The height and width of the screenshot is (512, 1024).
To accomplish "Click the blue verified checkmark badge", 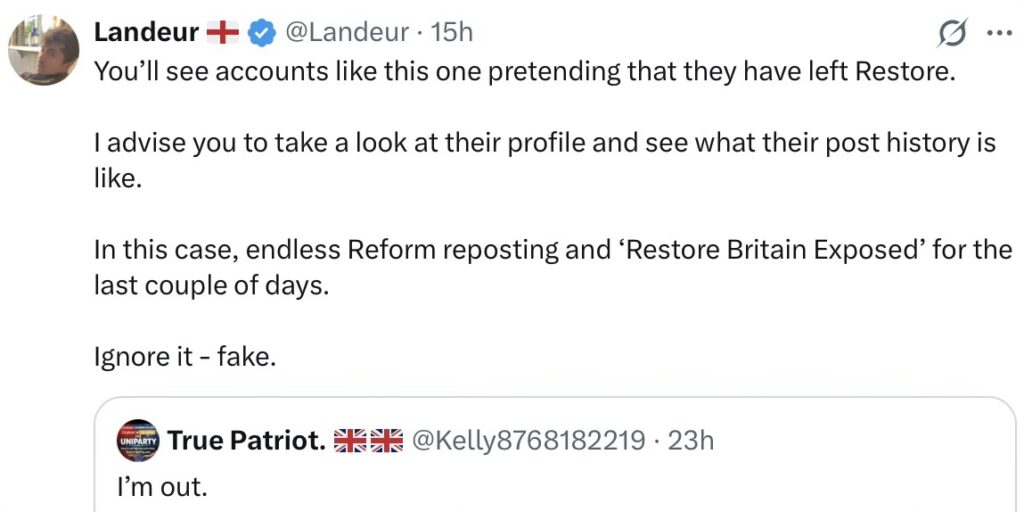I will 262,33.
